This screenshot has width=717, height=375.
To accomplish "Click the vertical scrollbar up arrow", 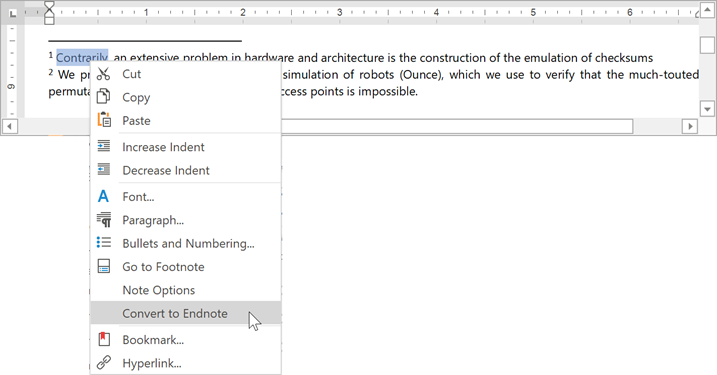I will coord(707,10).
